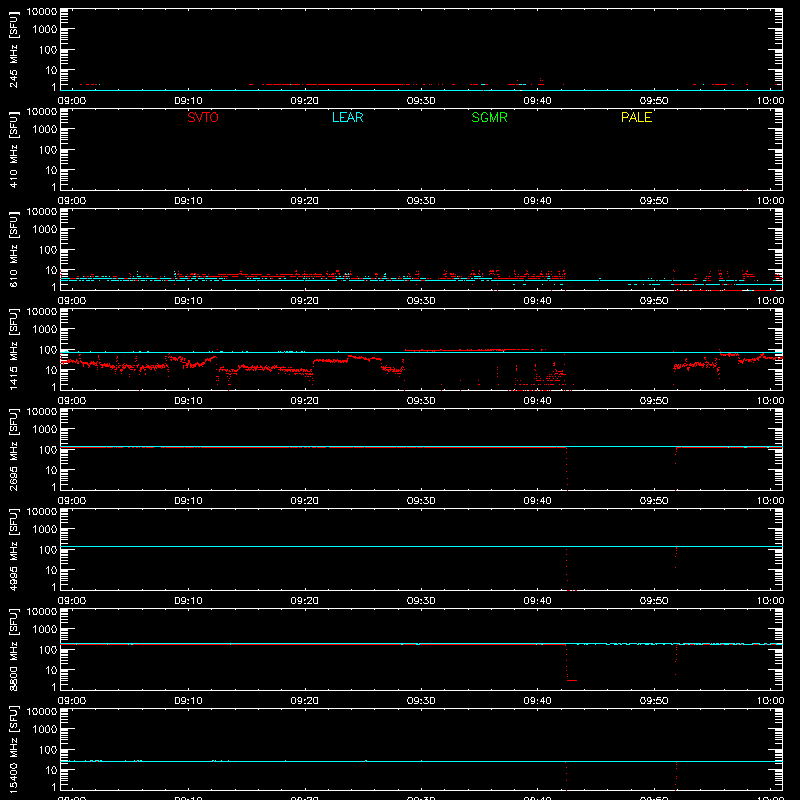Screen dimensions: 800x800
Task: Click 09:20 time label under 410 MHz panel
Action: click(305, 201)
